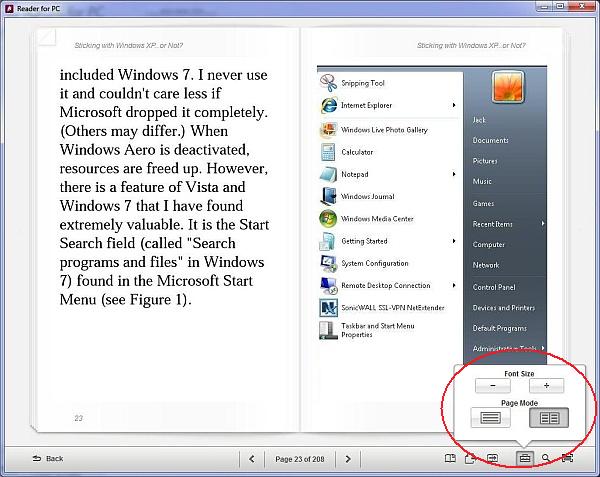Open the book contents and bookmarks icon
Image resolution: width=600 pixels, height=477 pixels.
(450, 458)
